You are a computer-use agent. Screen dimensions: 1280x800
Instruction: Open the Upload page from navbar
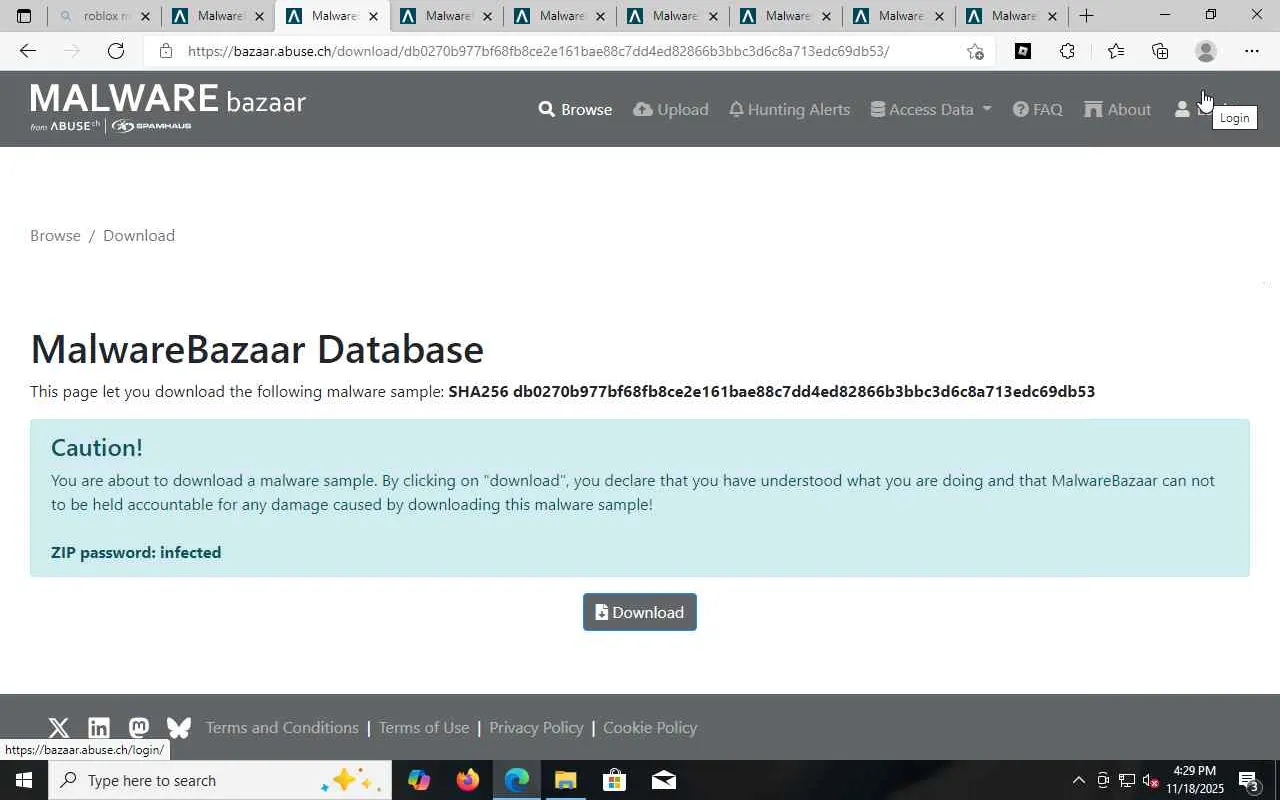(x=671, y=109)
